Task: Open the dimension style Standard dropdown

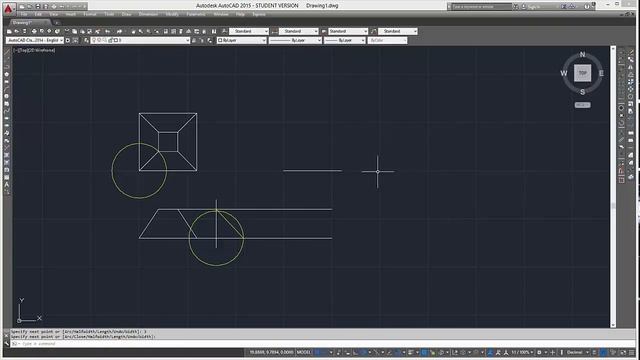Action: pyautogui.click(x=299, y=31)
